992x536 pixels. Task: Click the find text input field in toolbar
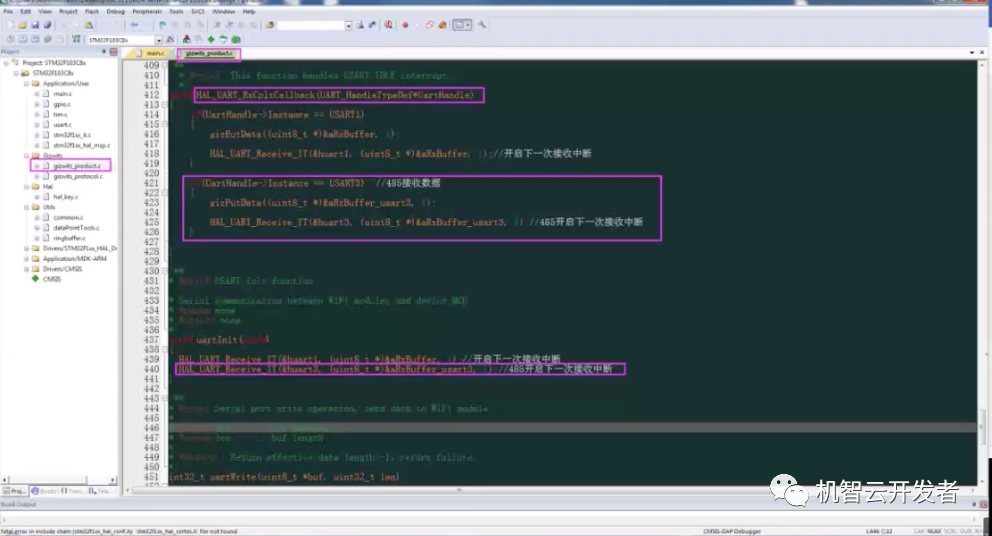pos(310,25)
